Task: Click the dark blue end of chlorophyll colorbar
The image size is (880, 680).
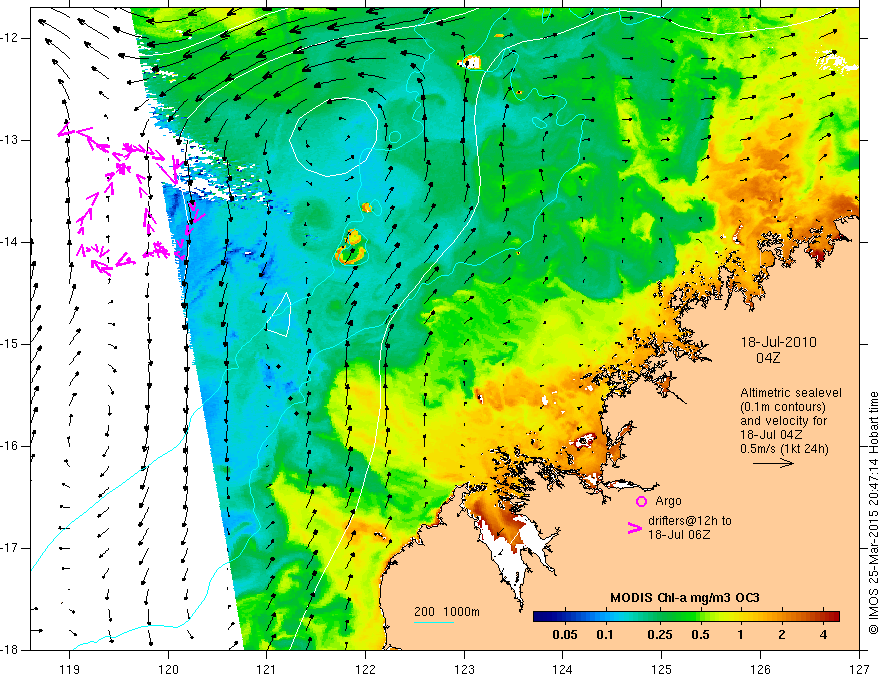Action: (538, 617)
